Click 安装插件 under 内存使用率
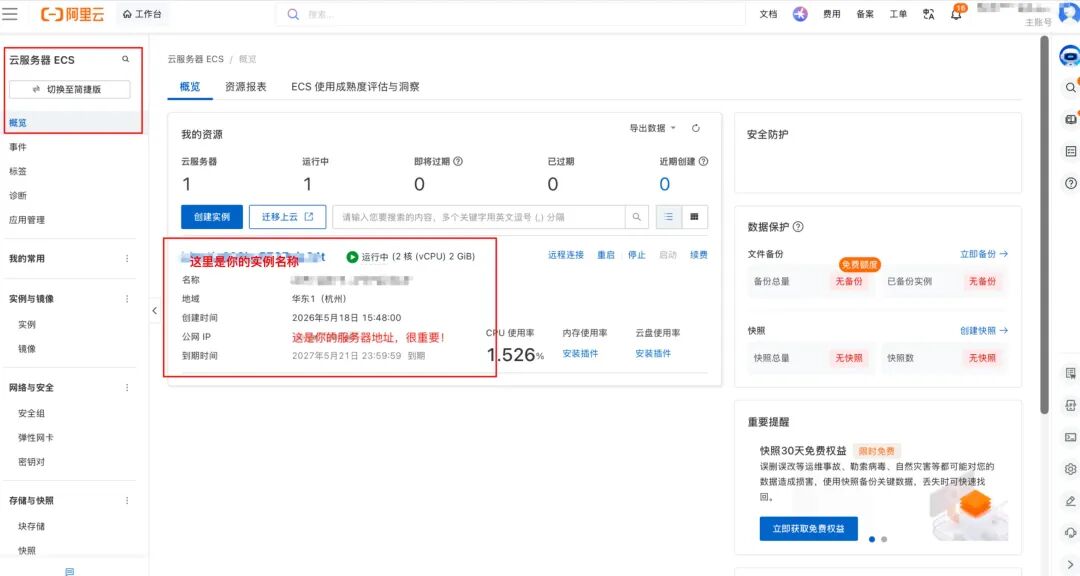 coord(580,353)
